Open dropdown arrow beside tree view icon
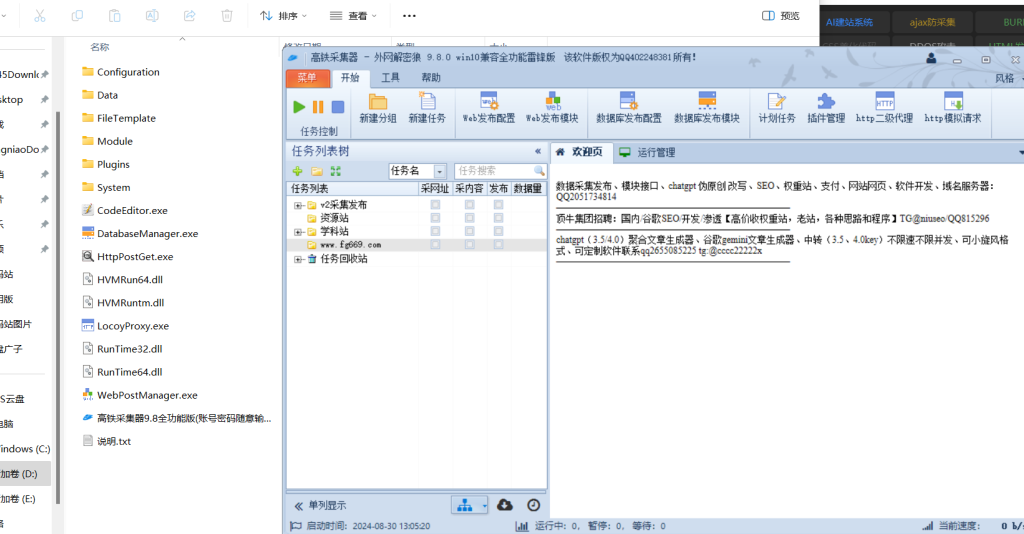This screenshot has height=534, width=1024. point(484,505)
